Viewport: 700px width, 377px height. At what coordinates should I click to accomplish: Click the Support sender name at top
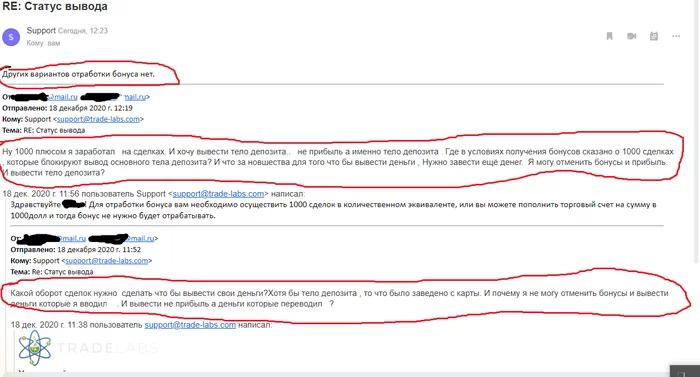[x=41, y=30]
